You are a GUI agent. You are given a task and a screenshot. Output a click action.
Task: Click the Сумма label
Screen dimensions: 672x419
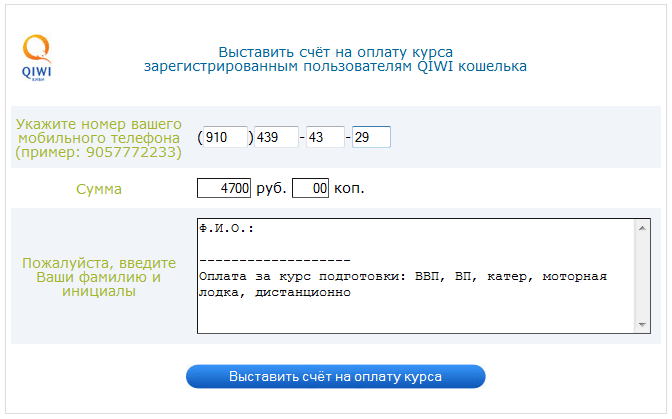click(99, 188)
